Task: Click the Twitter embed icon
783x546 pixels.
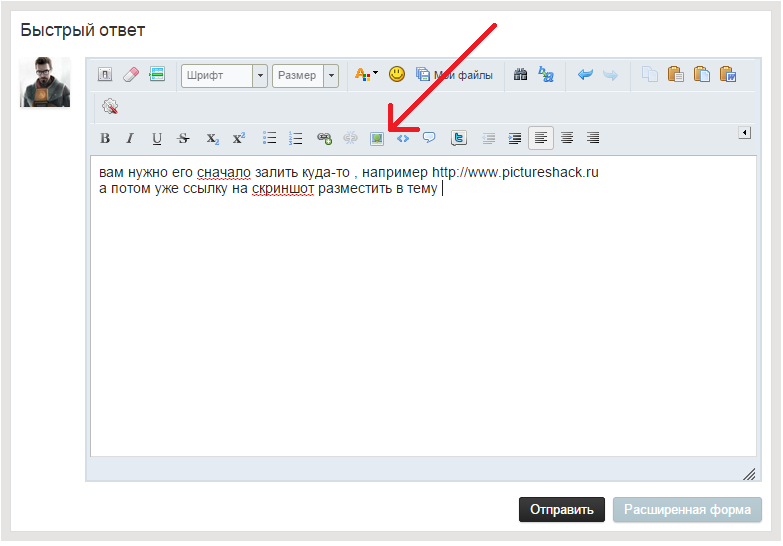Action: tap(458, 138)
